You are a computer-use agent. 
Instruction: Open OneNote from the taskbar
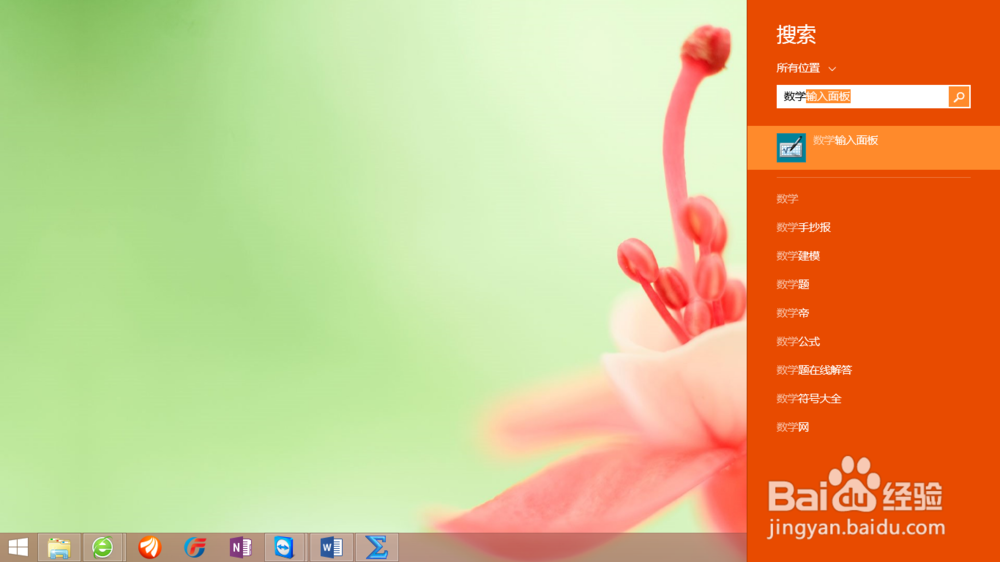coord(240,547)
